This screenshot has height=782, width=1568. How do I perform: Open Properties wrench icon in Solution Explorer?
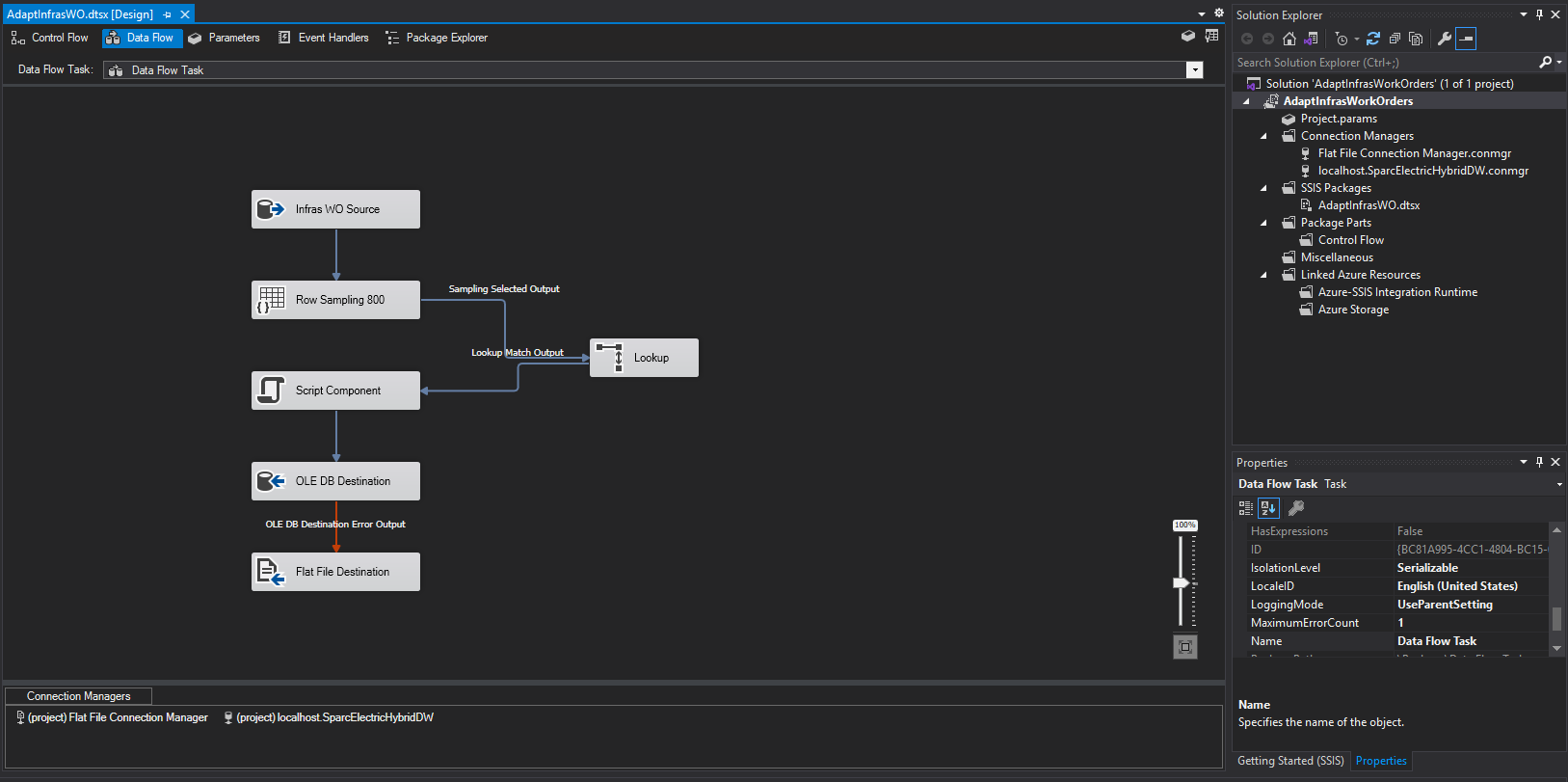click(x=1444, y=39)
